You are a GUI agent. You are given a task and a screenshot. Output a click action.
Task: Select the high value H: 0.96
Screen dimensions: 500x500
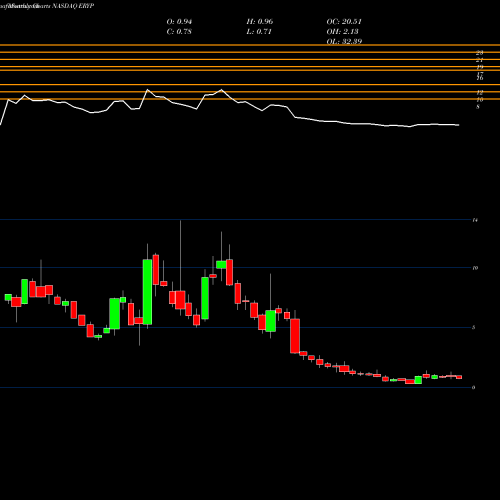pos(260,22)
